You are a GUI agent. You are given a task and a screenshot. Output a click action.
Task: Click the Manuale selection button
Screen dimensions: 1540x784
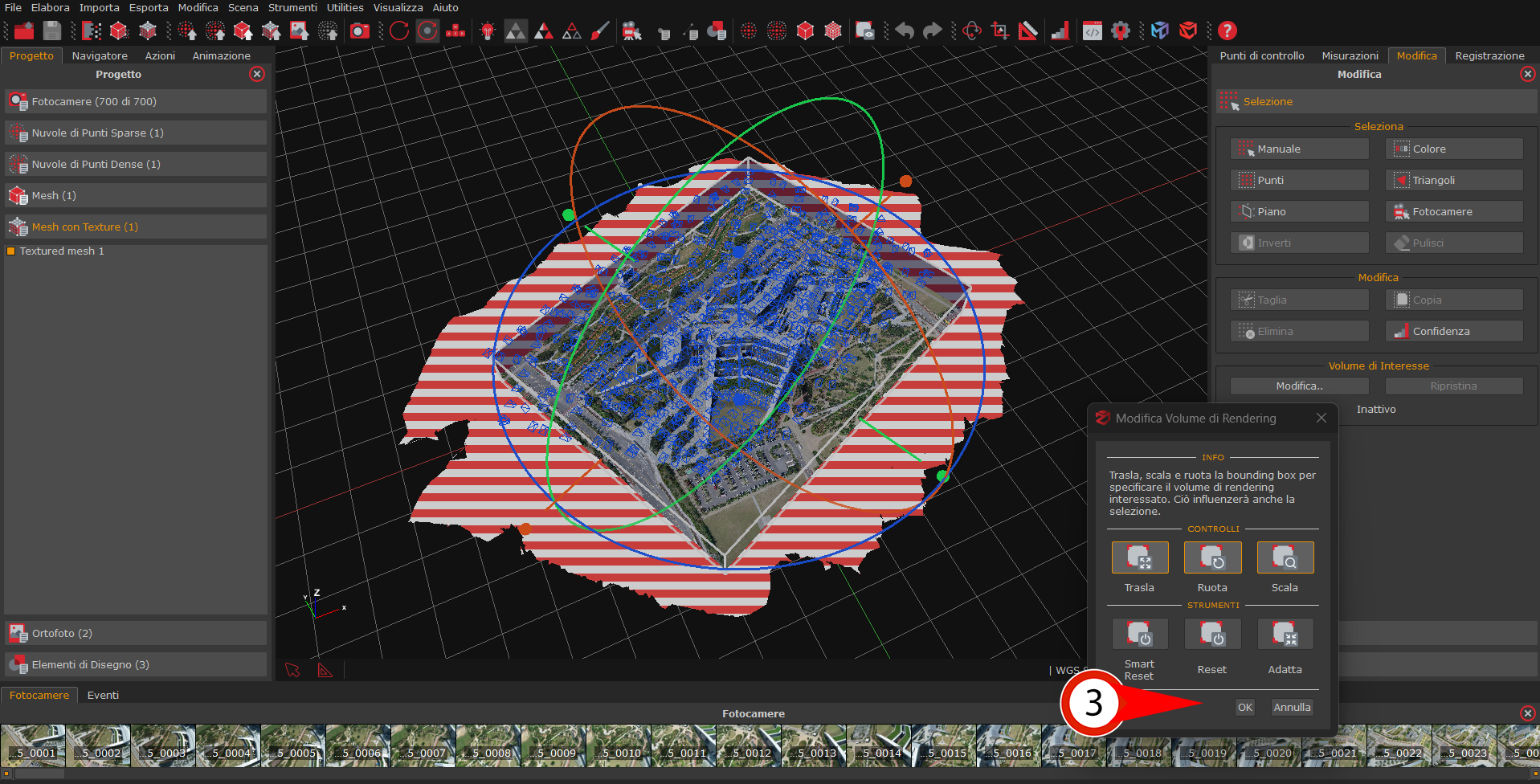point(1300,149)
